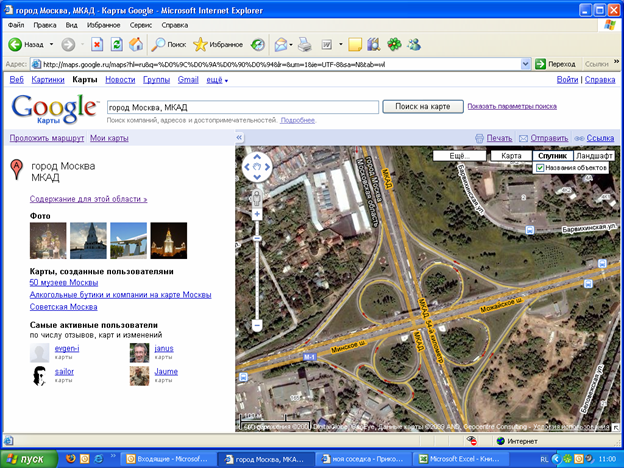The width and height of the screenshot is (625, 469).
Task: Click the Messenger people toolbar icon
Action: pos(414,44)
